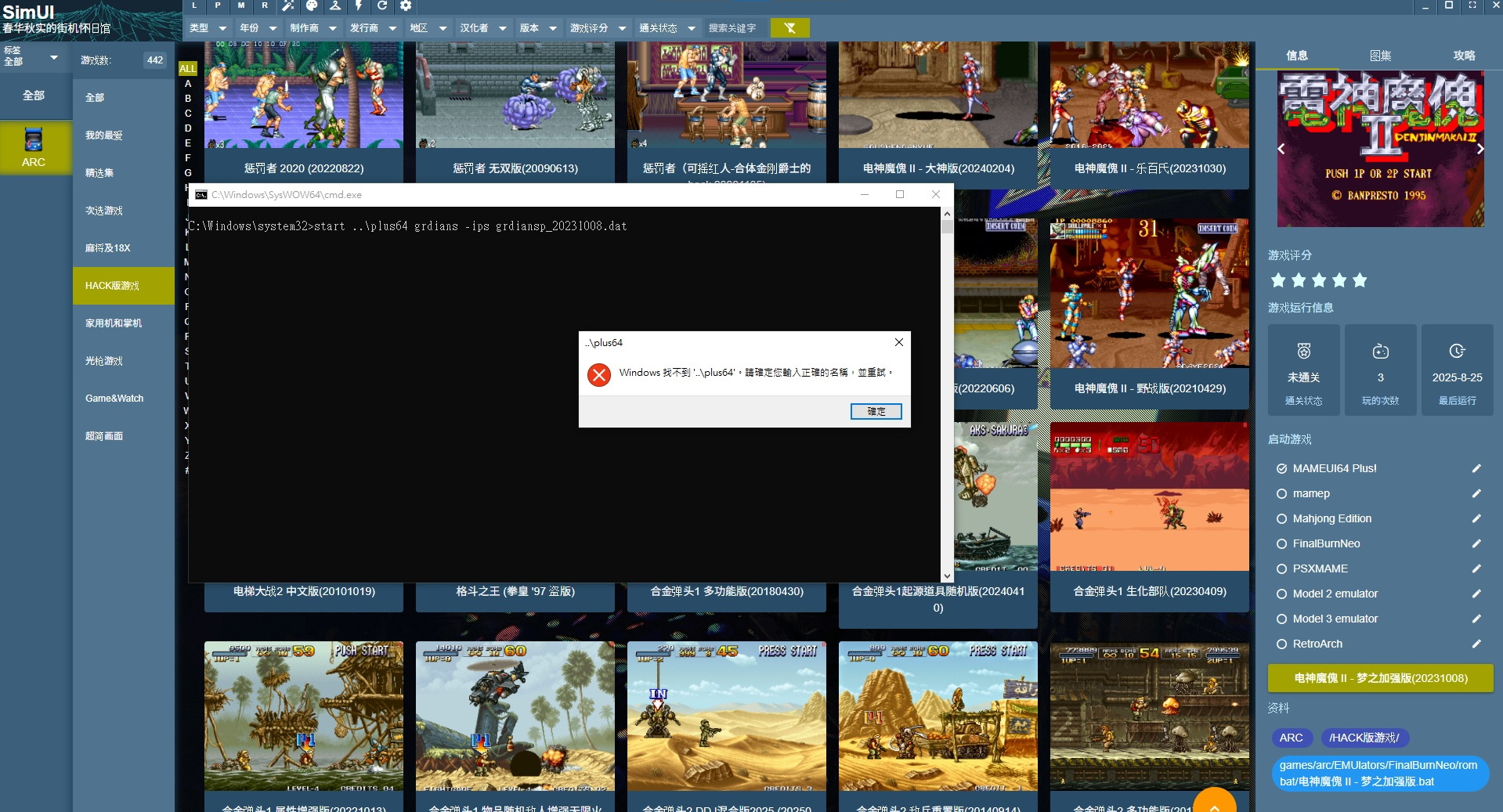The height and width of the screenshot is (812, 1503).
Task: Open the color palette theme icon
Action: 312,5
